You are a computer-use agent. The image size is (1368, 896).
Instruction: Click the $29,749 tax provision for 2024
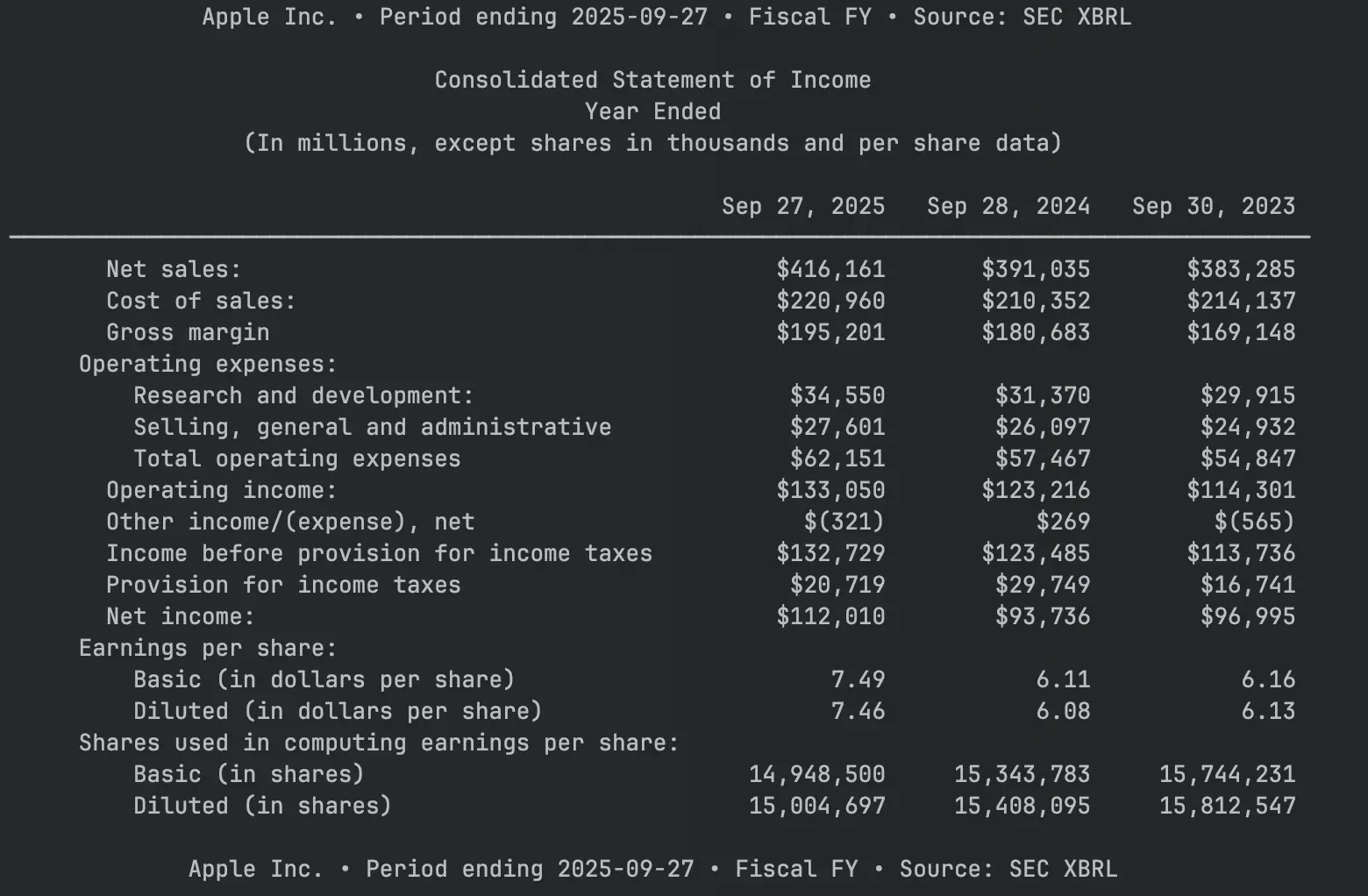click(1043, 585)
